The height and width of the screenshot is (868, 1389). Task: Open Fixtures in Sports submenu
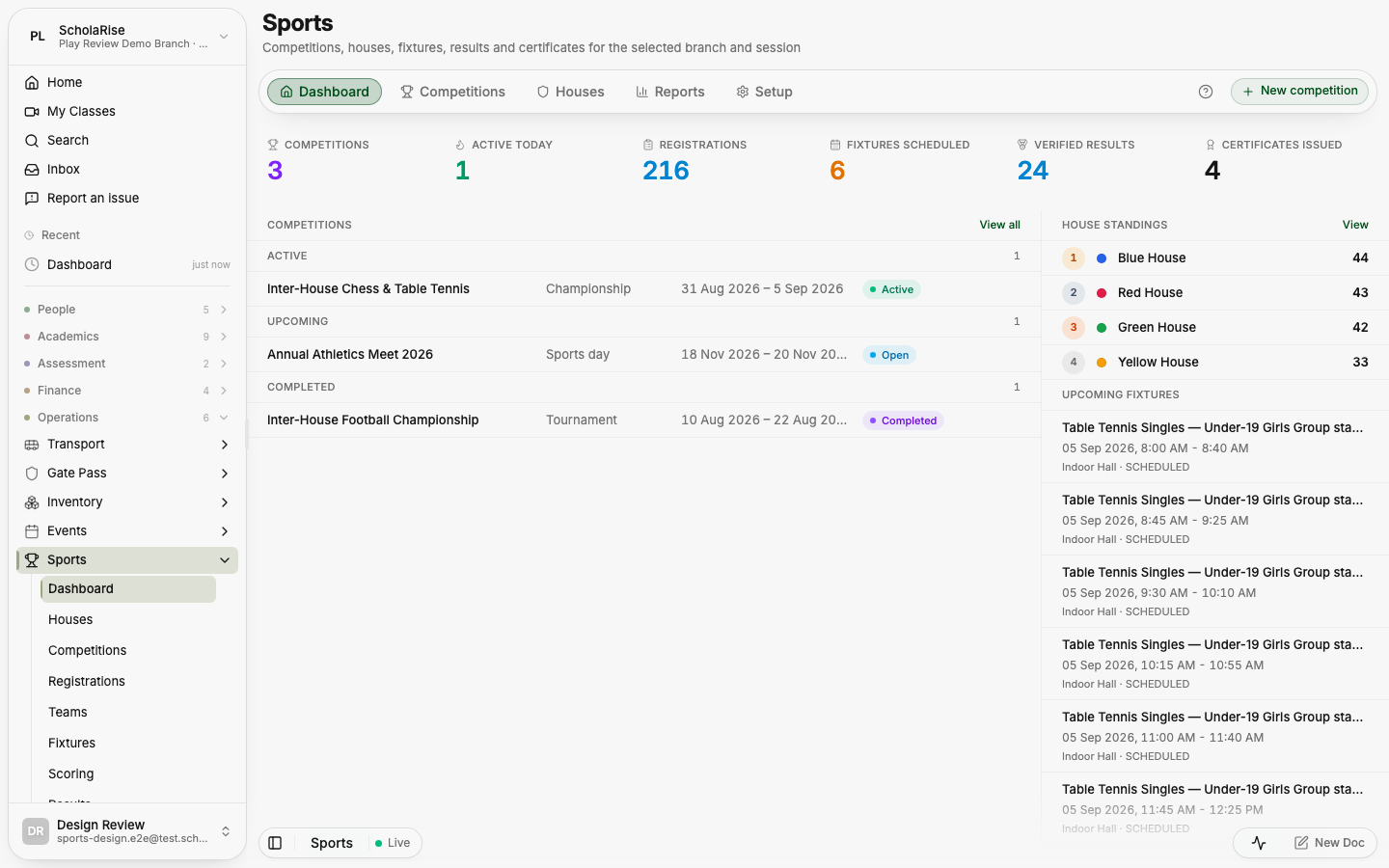(128, 744)
